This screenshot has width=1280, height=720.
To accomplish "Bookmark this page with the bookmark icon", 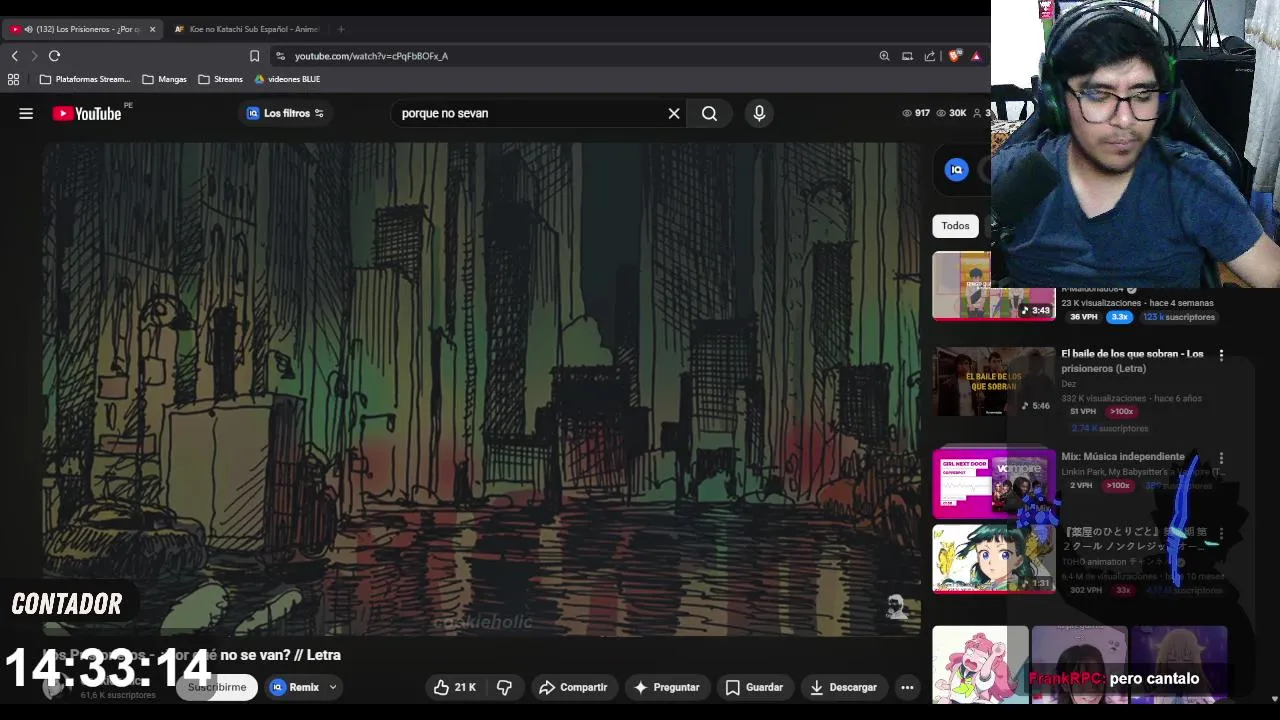I will click(254, 56).
